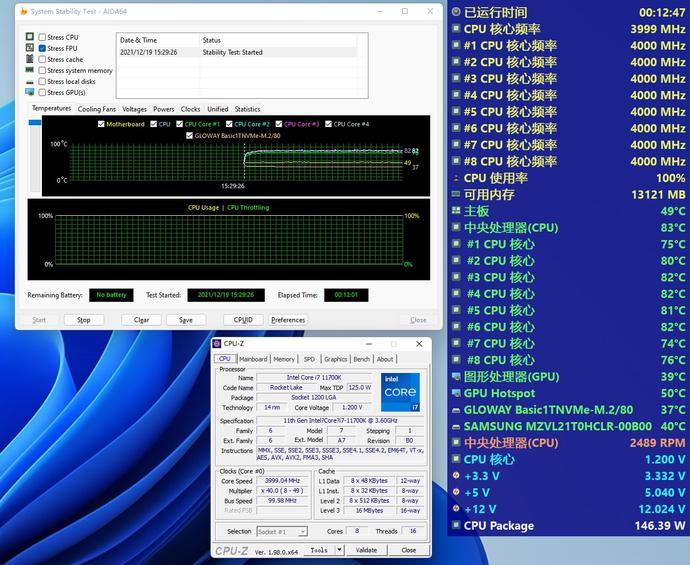The image size is (690, 565).
Task: Click the Stress local disks icon
Action: [x=29, y=81]
